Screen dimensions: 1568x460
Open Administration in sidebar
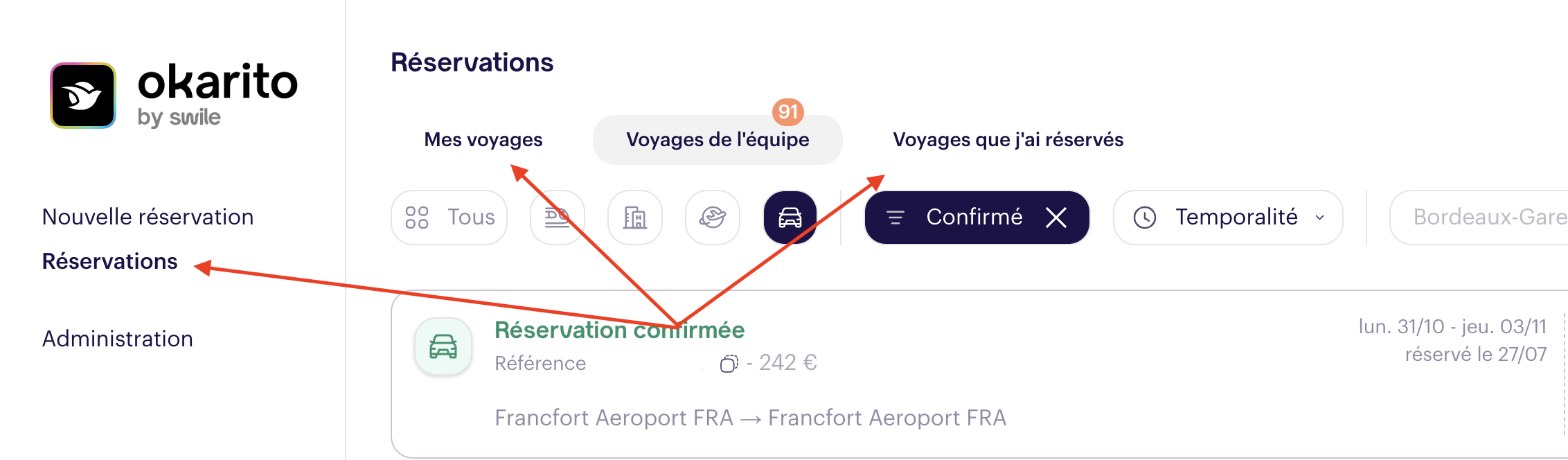(x=118, y=339)
